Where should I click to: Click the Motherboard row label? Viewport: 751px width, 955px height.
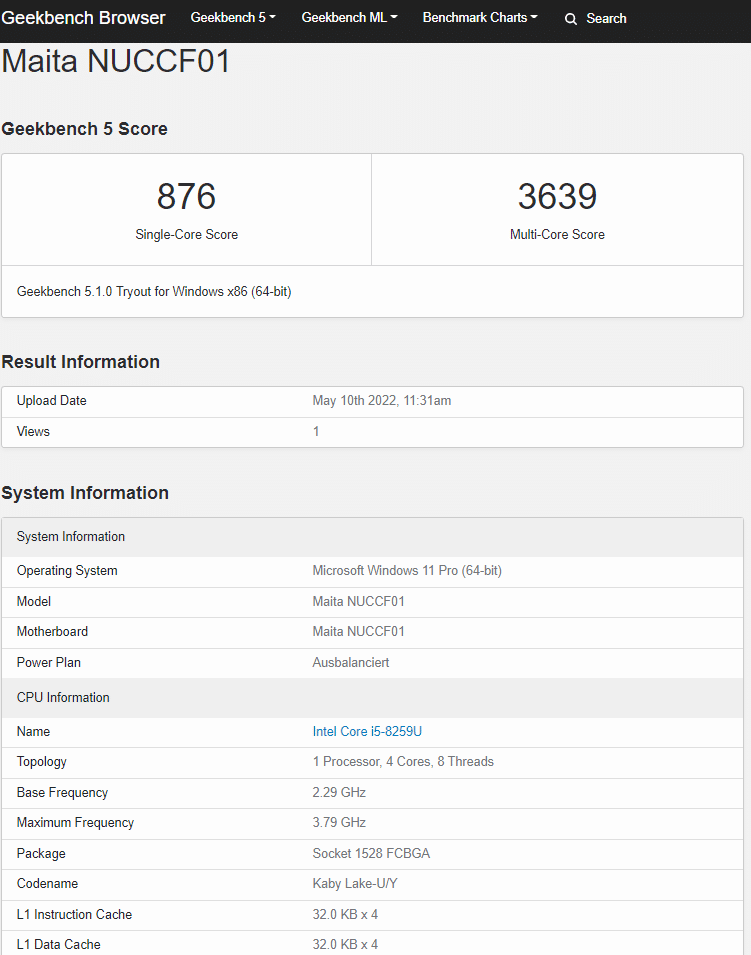pyautogui.click(x=52, y=632)
